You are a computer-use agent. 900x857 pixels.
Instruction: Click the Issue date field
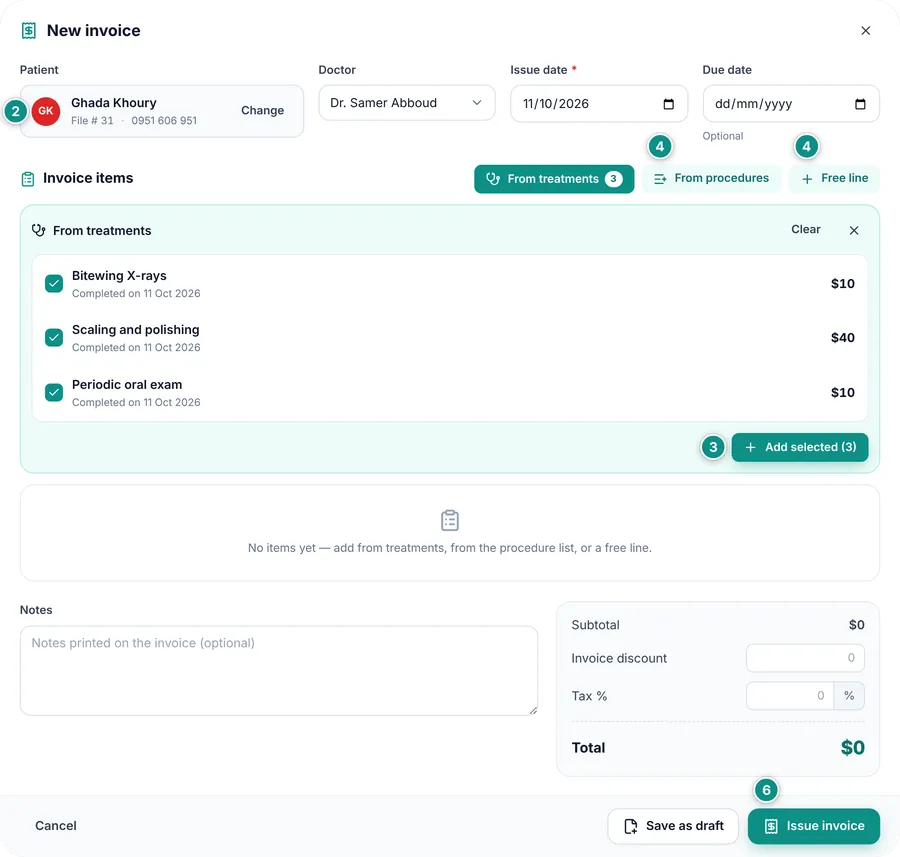point(599,104)
